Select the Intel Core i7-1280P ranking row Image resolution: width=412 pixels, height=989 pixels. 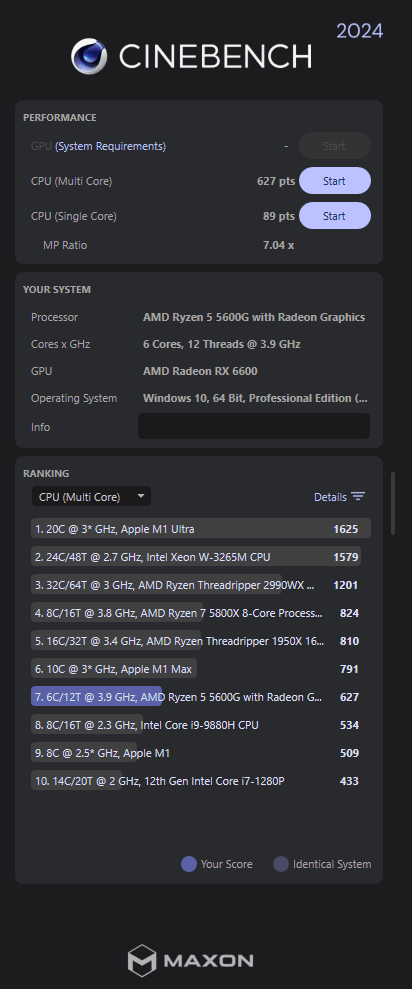[201, 781]
